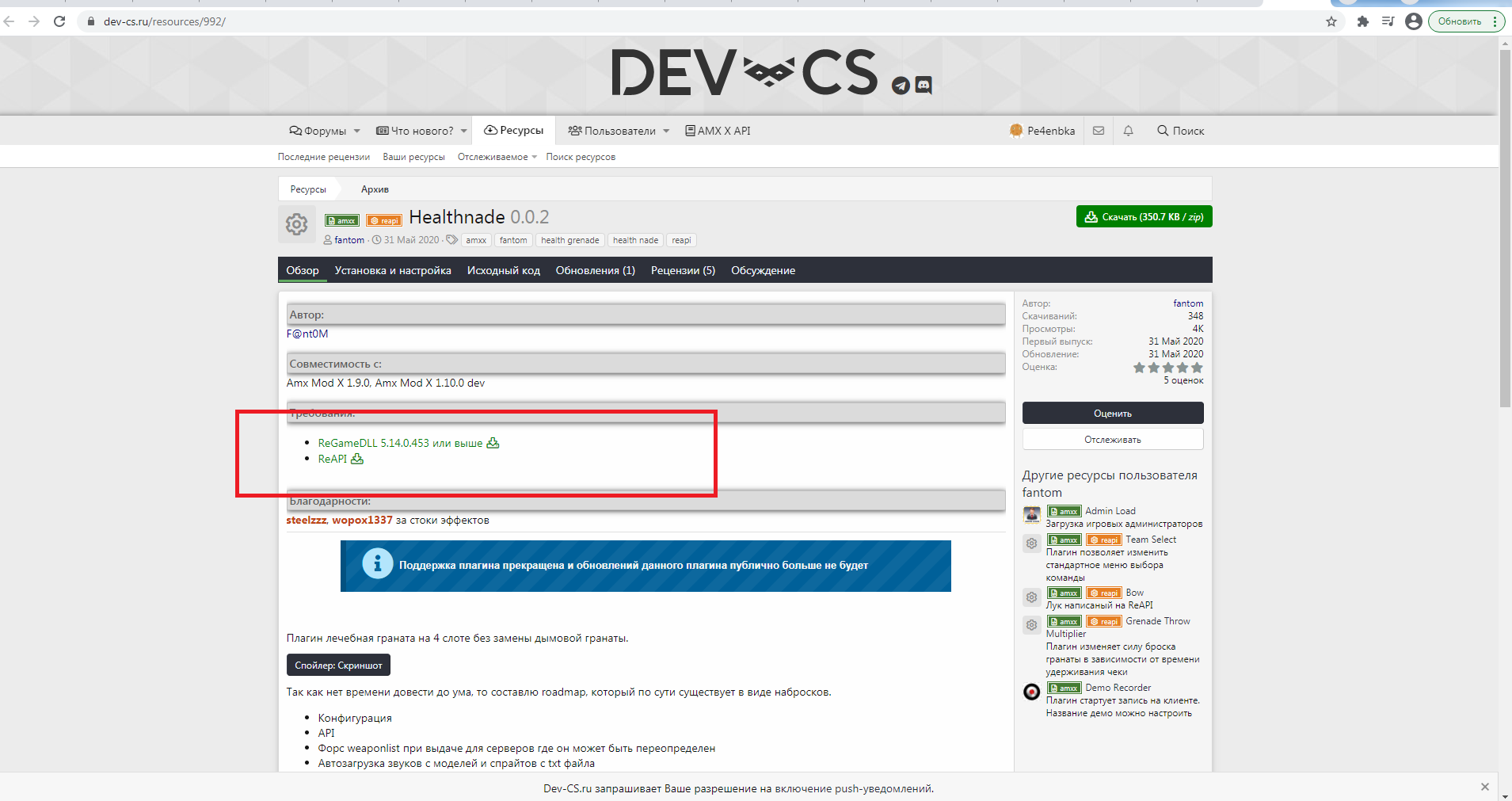Switch to the Рецензии (5) tab

tap(683, 270)
